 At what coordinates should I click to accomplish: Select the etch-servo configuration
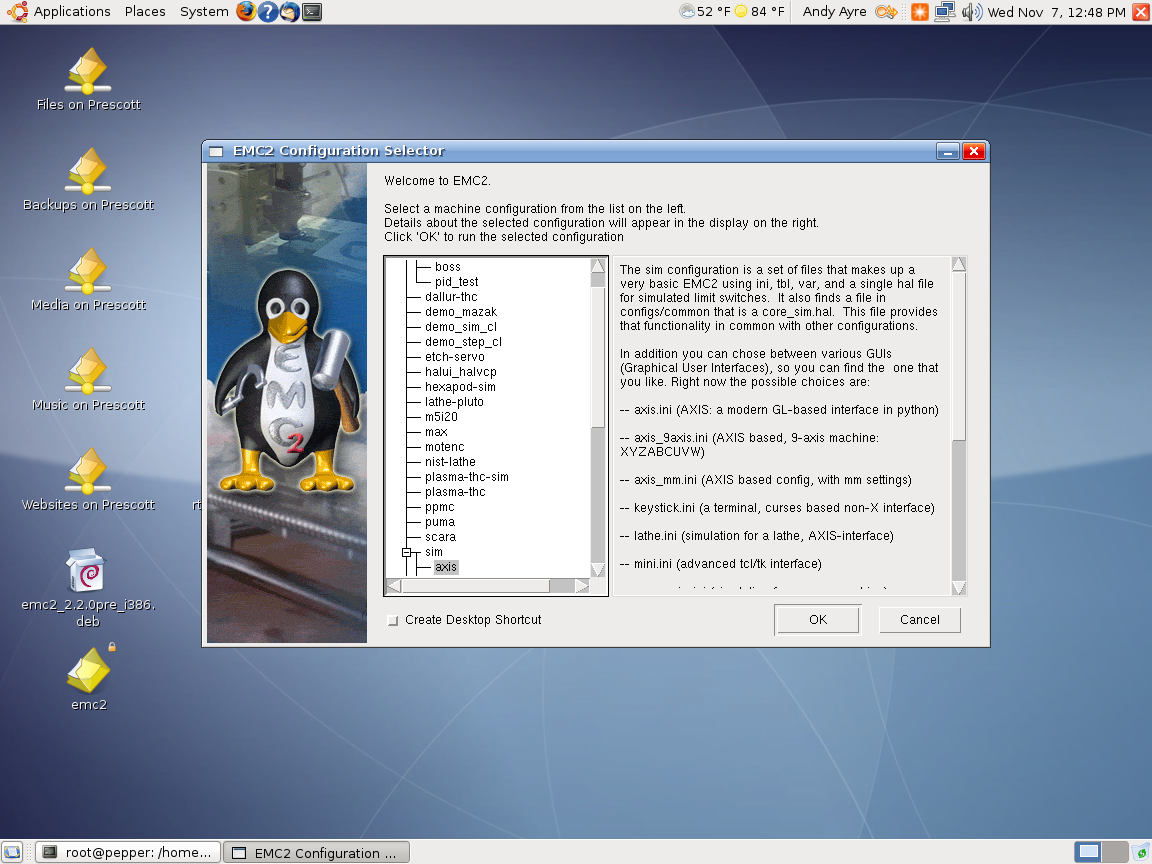[x=454, y=357]
